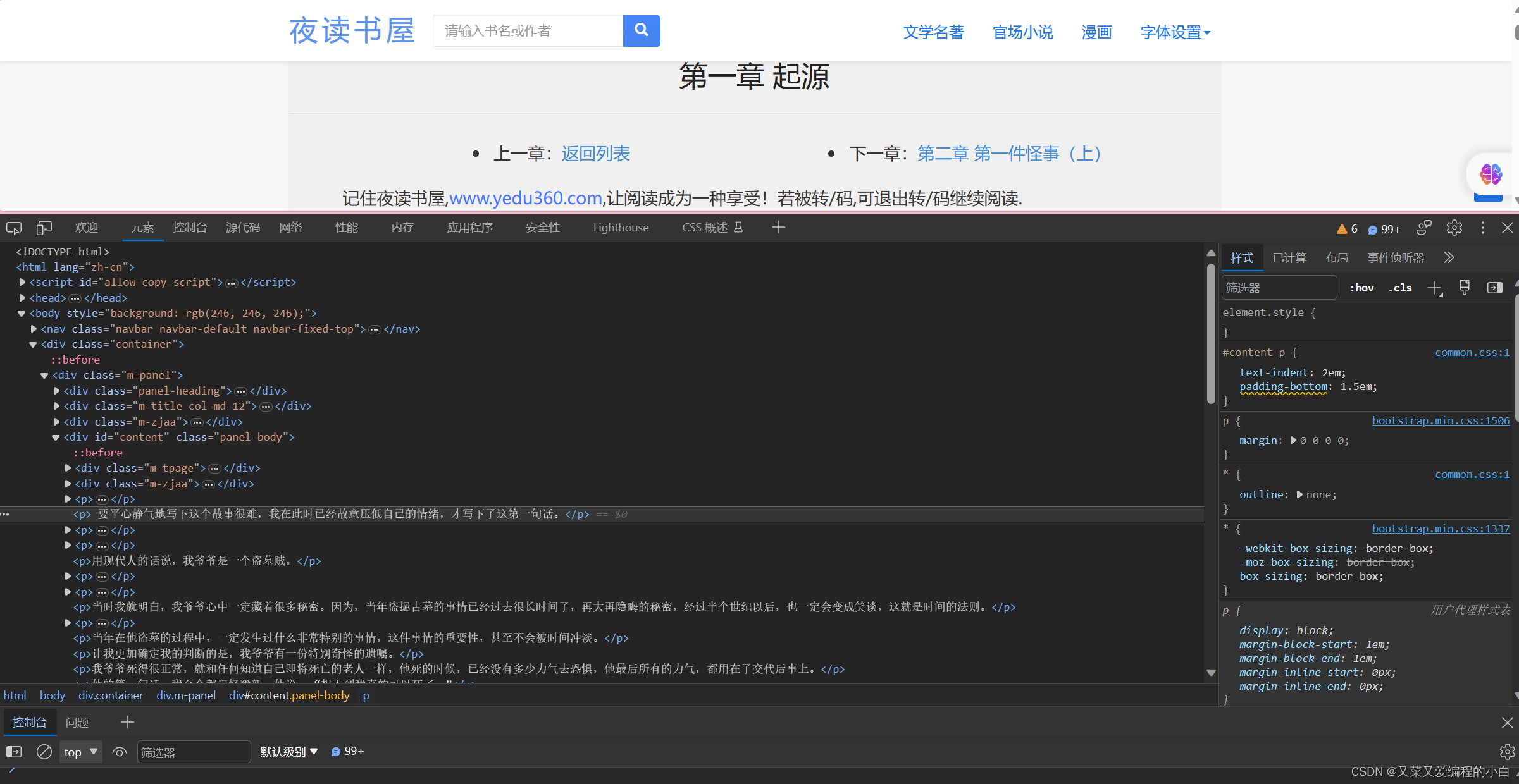The image size is (1519, 784).
Task: Toggle the console sidebar icon
Action: (x=14, y=752)
